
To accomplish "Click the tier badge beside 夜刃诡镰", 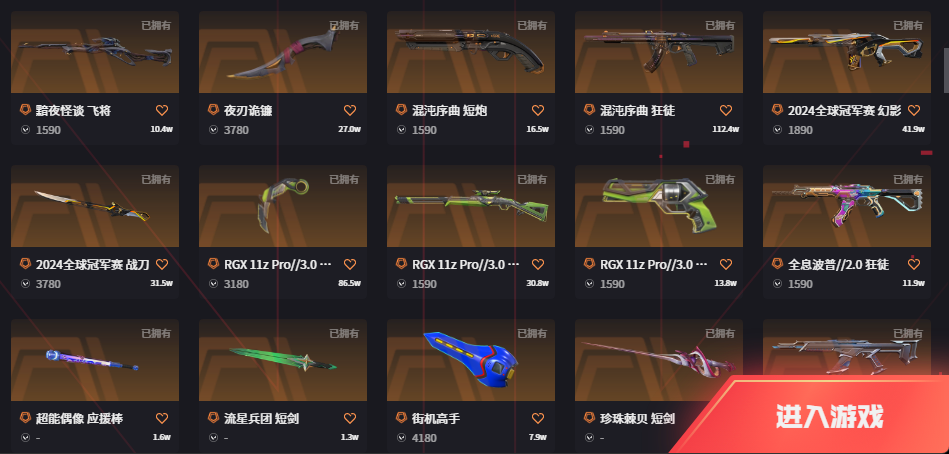I will [214, 110].
